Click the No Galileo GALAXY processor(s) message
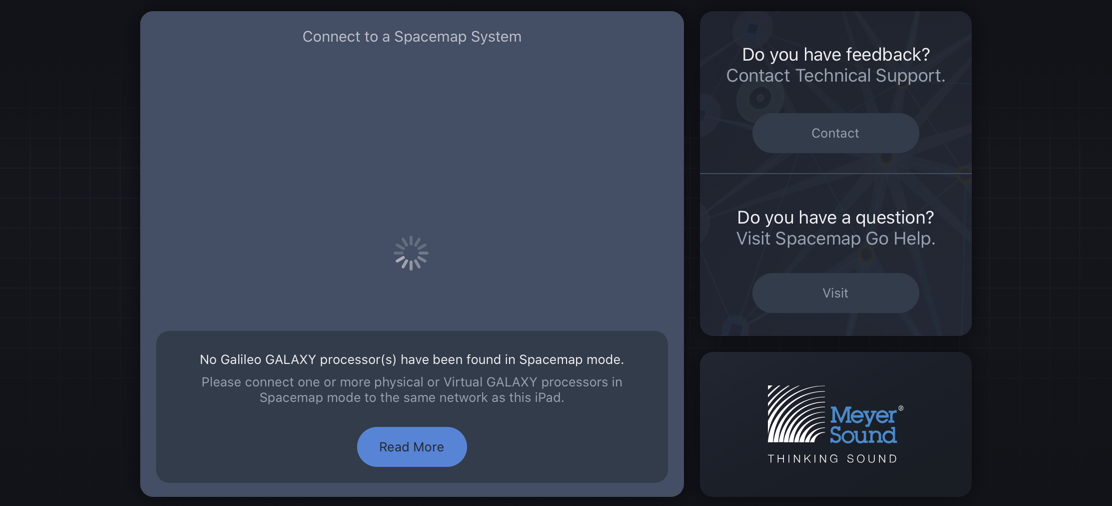Viewport: 1112px width, 506px height. pyautogui.click(x=412, y=360)
